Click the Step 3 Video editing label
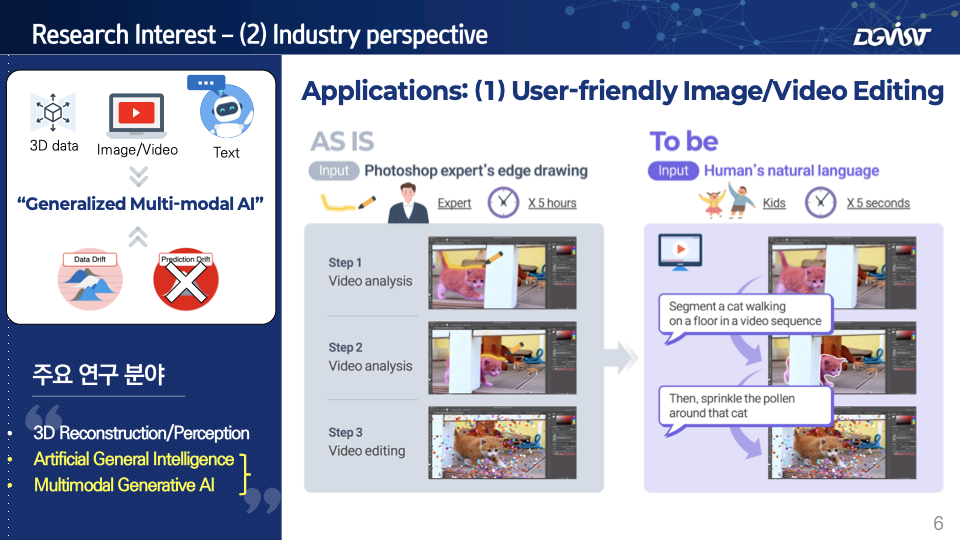 366,442
